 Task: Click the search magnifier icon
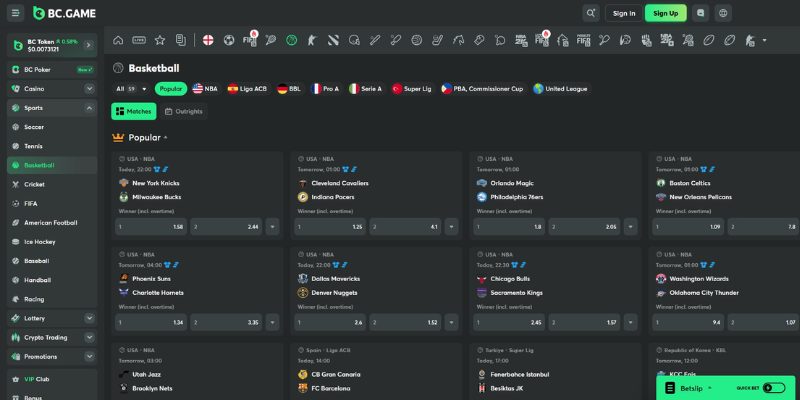tap(591, 13)
